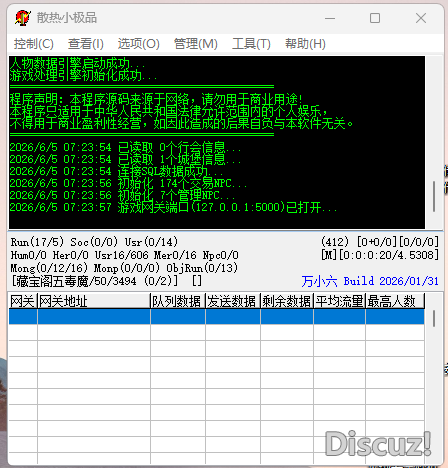
Task: Open the 控制(C) menu
Action: point(34,44)
